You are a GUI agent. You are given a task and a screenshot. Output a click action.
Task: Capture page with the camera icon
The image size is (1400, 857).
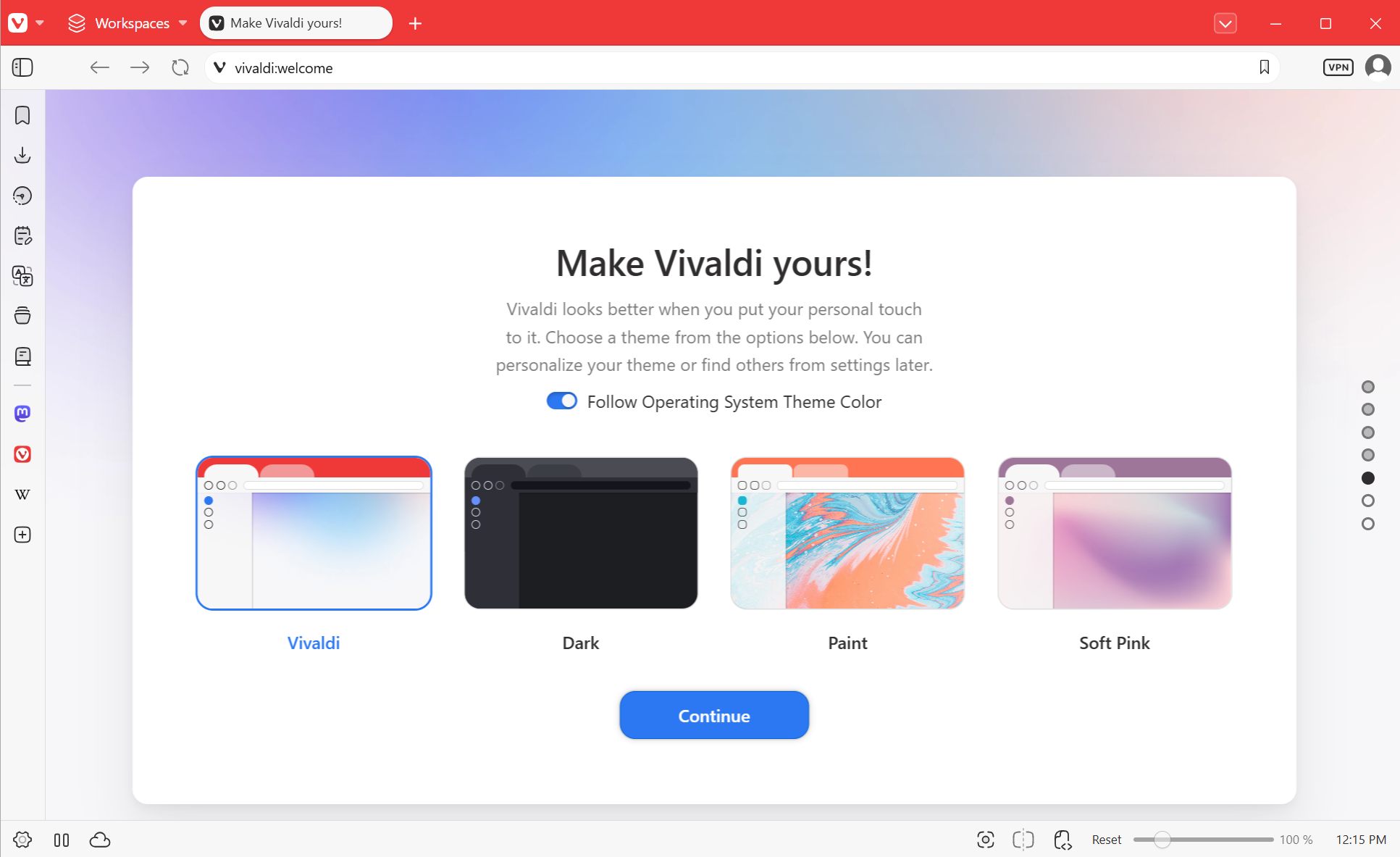985,840
